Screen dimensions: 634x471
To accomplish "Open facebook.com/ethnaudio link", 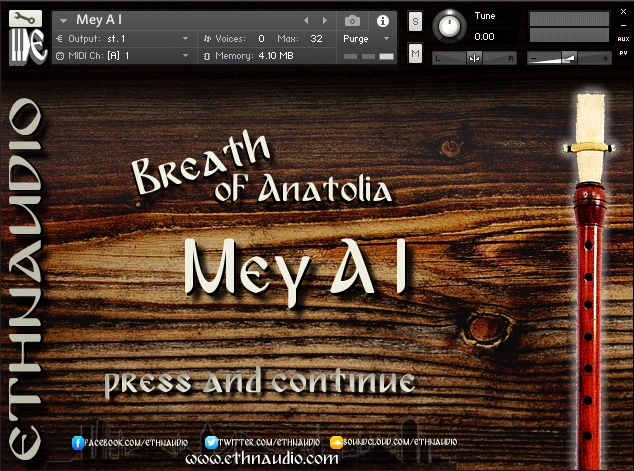I will 136,443.
